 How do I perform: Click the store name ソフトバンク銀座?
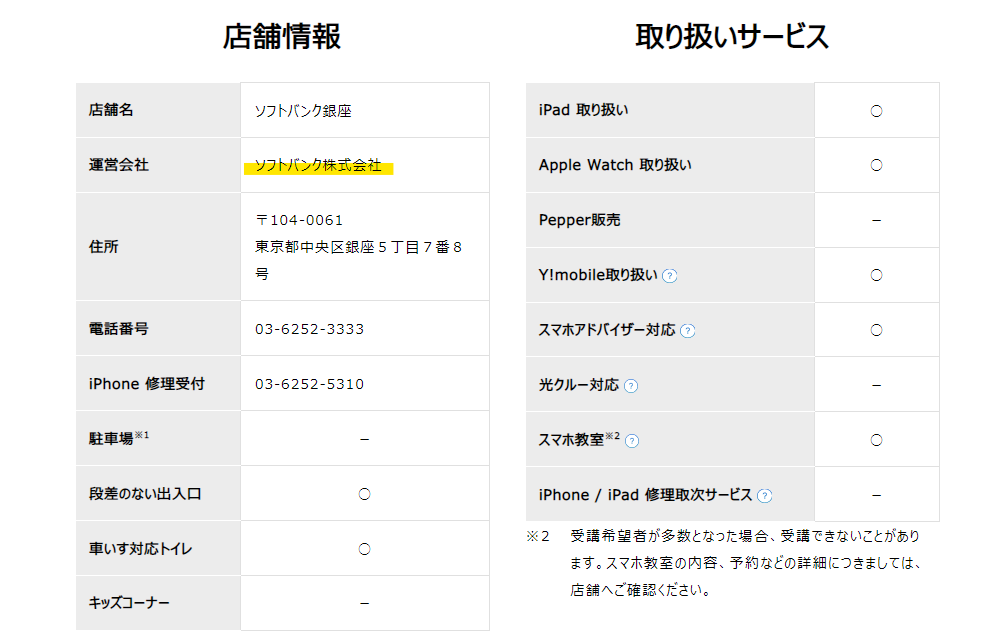point(303,111)
